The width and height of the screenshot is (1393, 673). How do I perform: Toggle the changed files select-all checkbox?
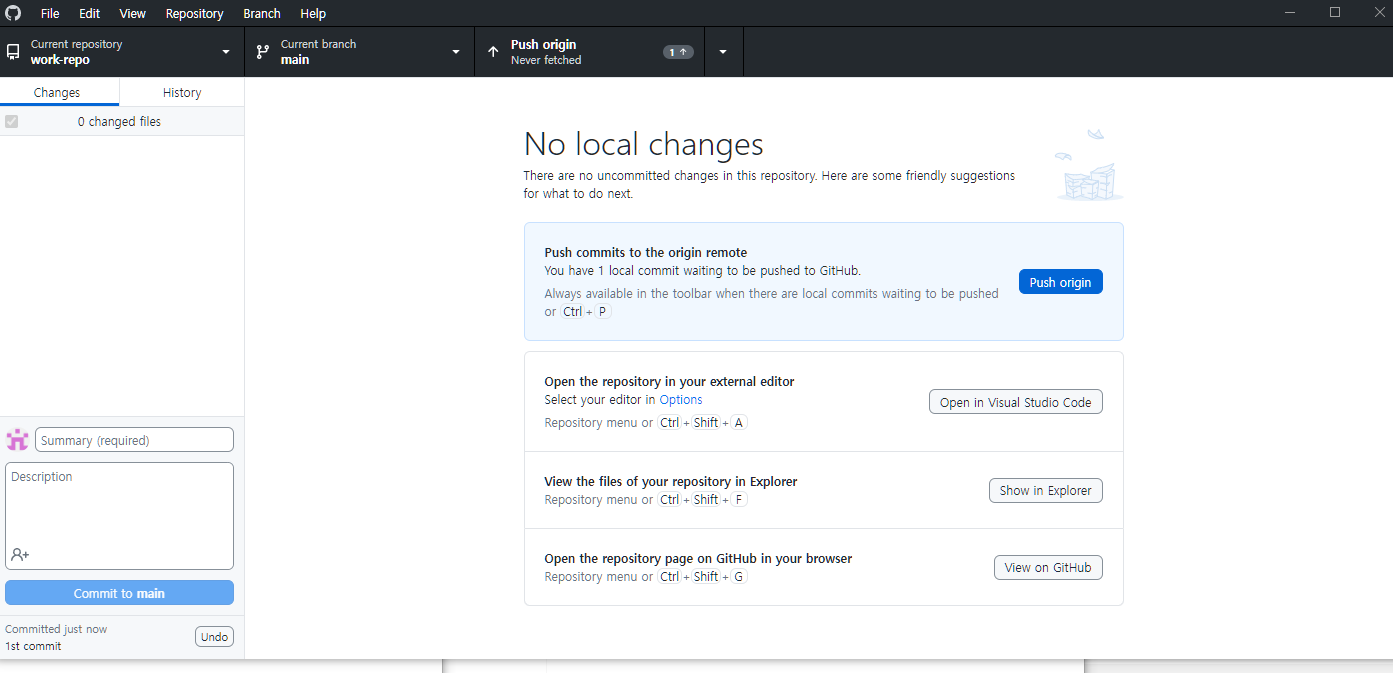(x=12, y=122)
